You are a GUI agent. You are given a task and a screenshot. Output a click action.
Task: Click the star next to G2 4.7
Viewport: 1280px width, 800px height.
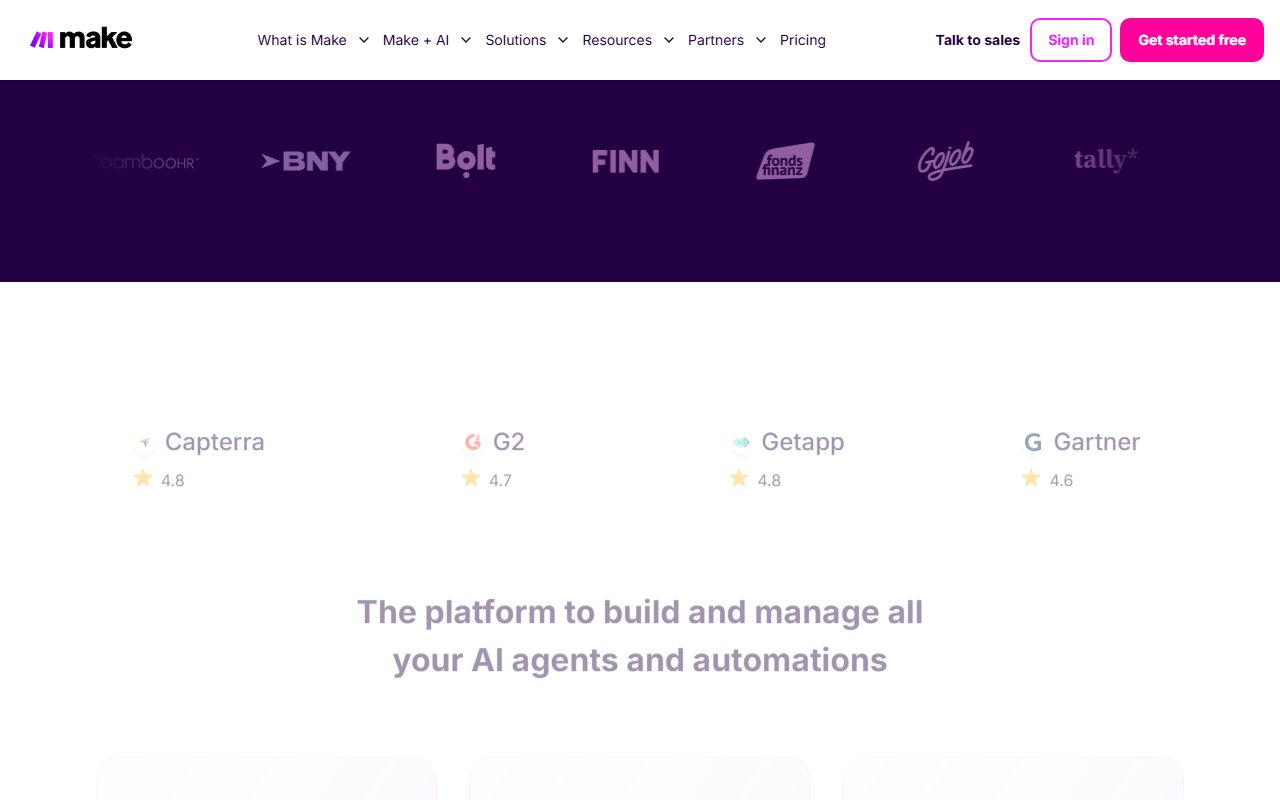(x=471, y=478)
